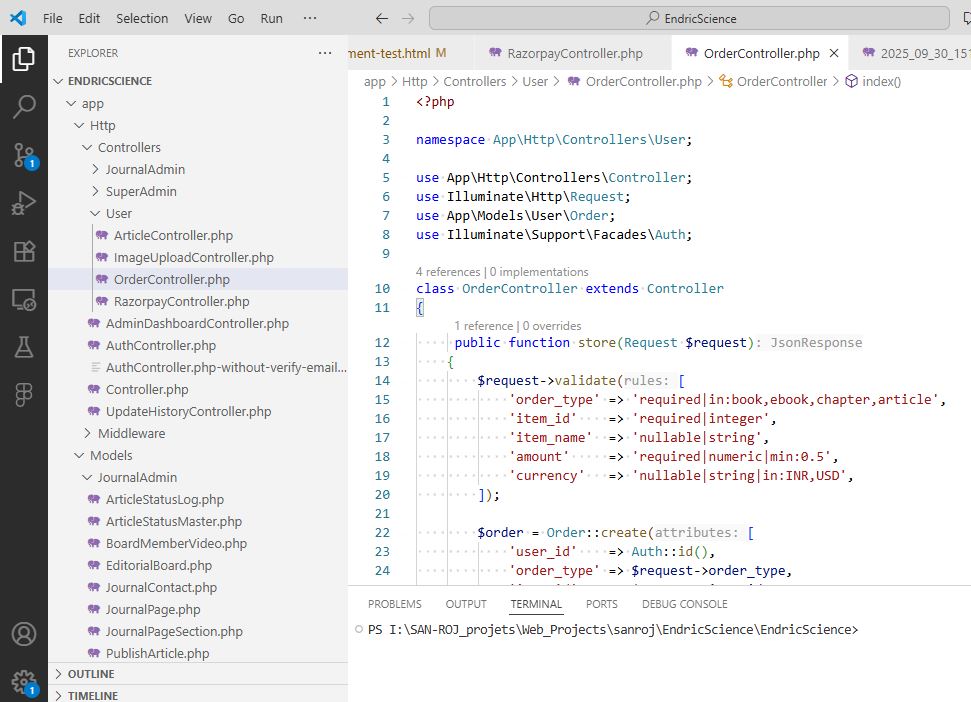Click the editor toolbar ellipsis menu
The width and height of the screenshot is (971, 702).
click(309, 18)
